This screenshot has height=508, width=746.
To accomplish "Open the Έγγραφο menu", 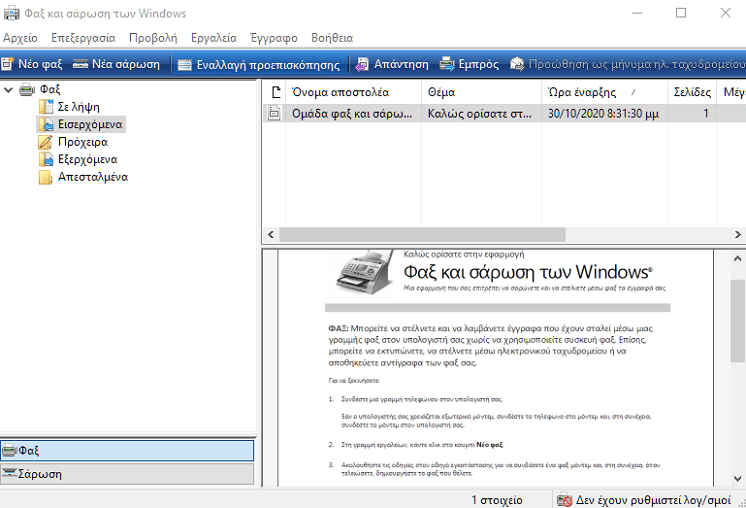I will point(274,38).
